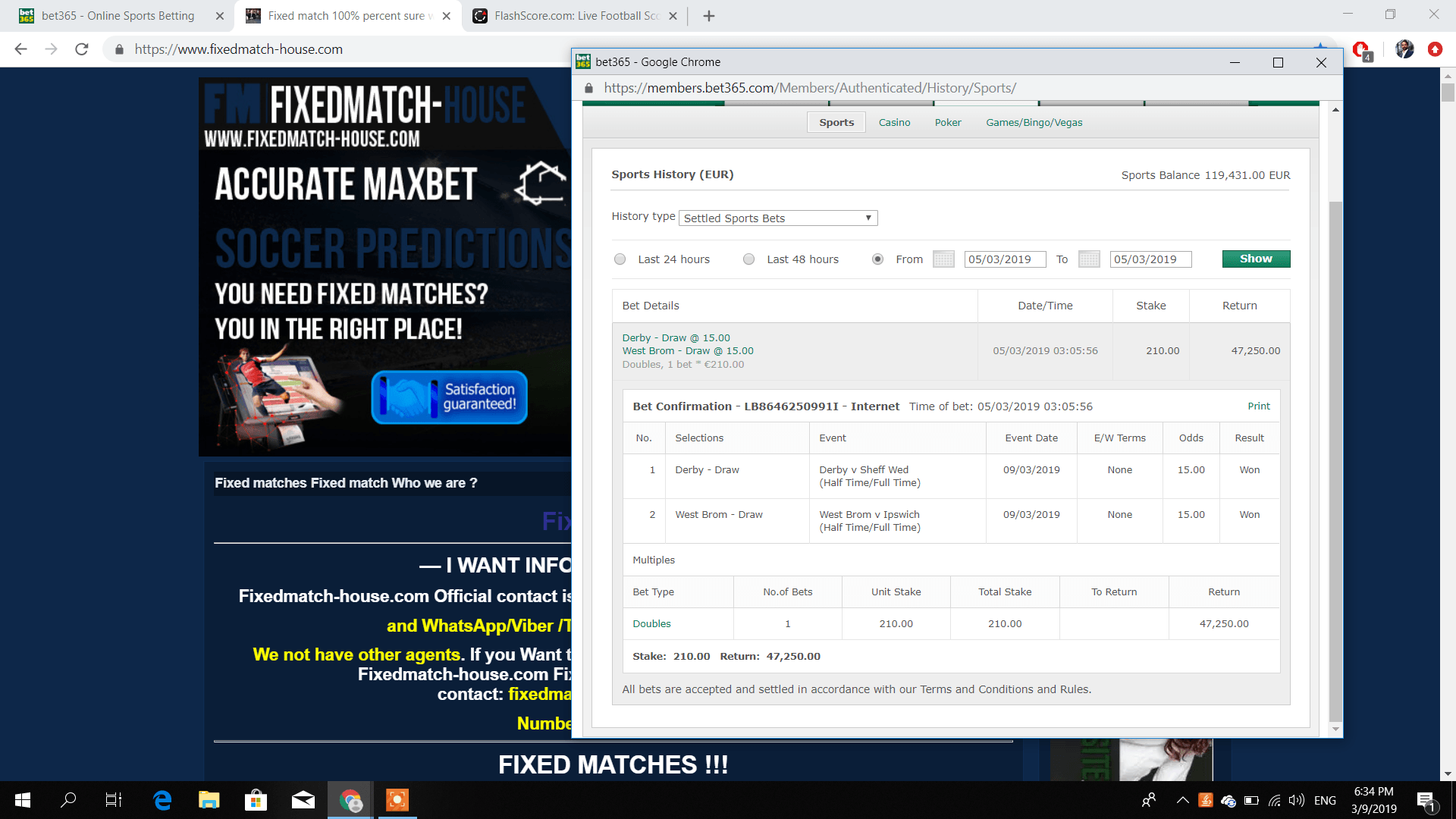Open File Explorer from taskbar

coord(209,800)
